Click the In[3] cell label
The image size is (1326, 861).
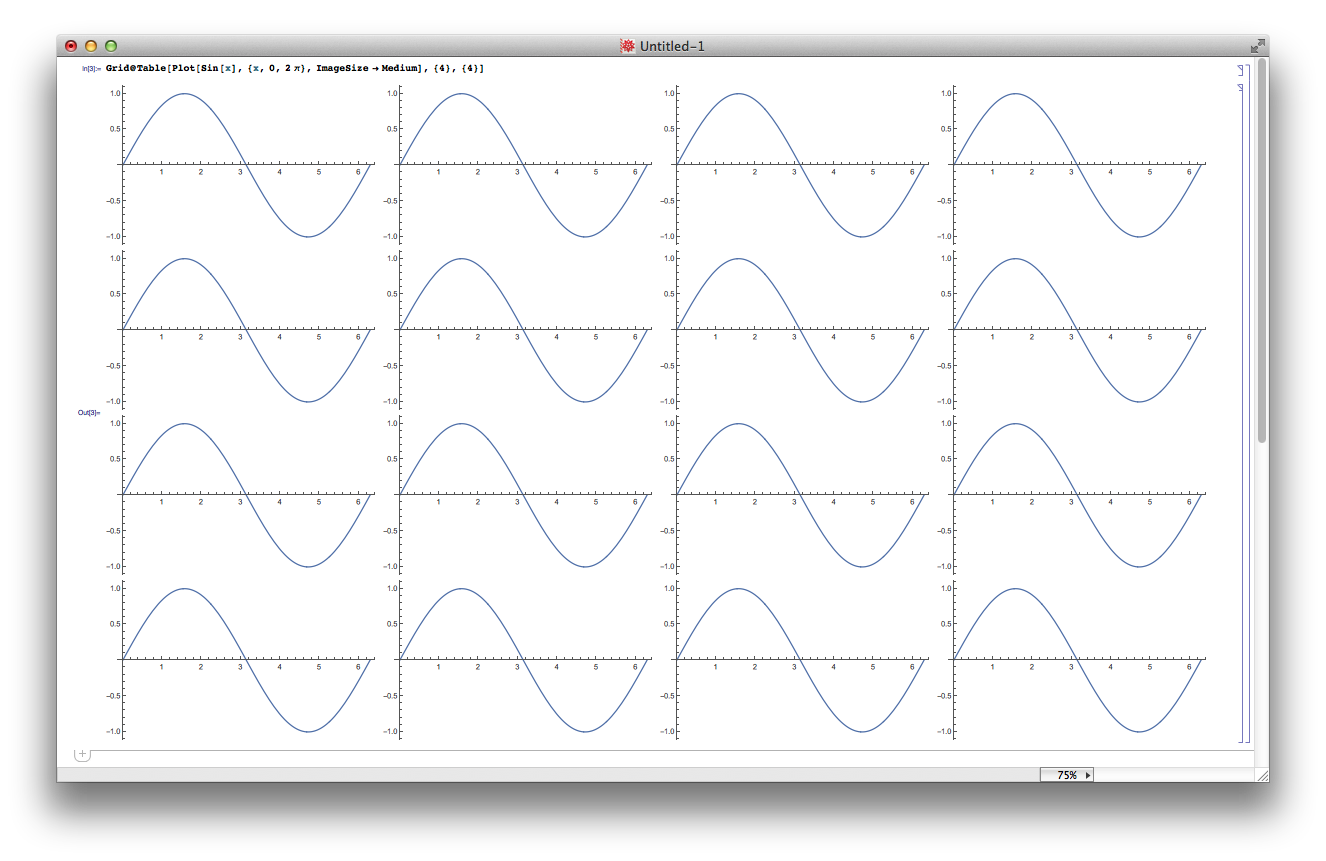coord(90,69)
